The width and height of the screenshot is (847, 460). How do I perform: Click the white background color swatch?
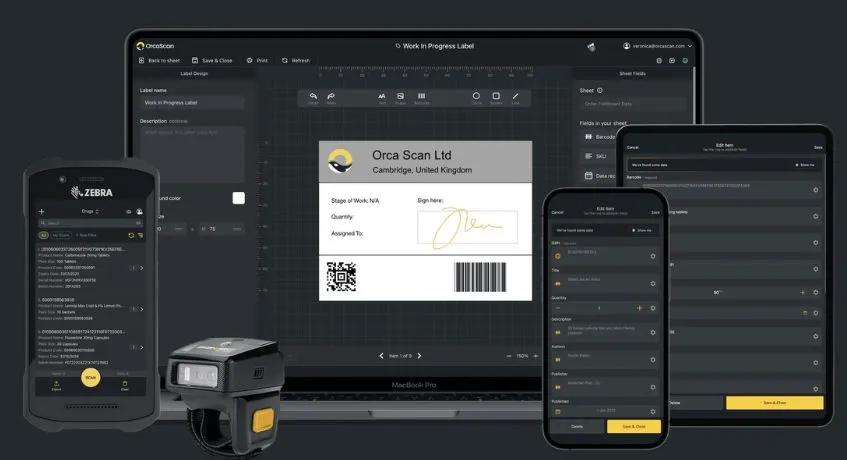[238, 198]
